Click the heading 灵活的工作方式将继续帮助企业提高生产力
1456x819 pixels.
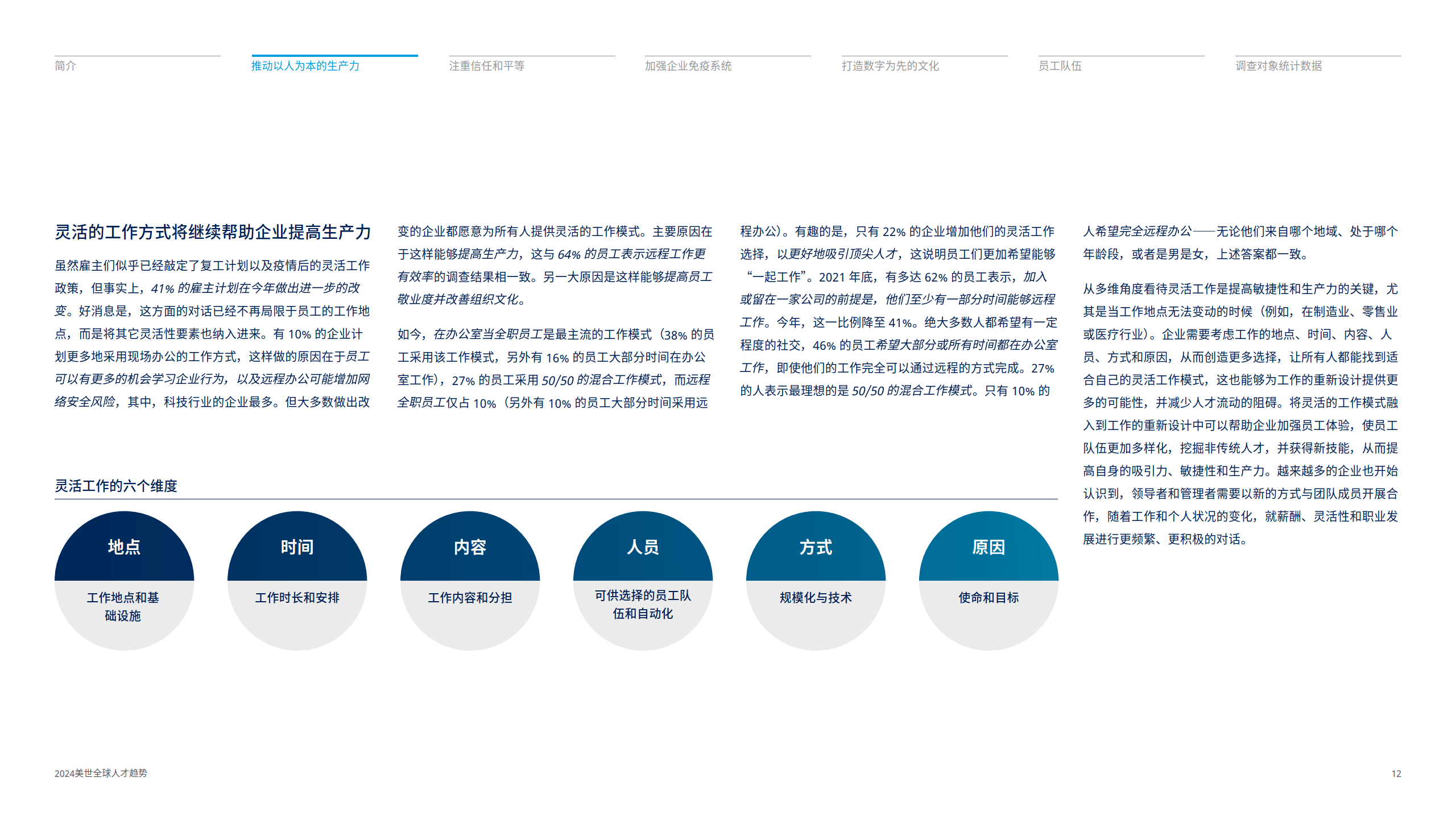[213, 232]
